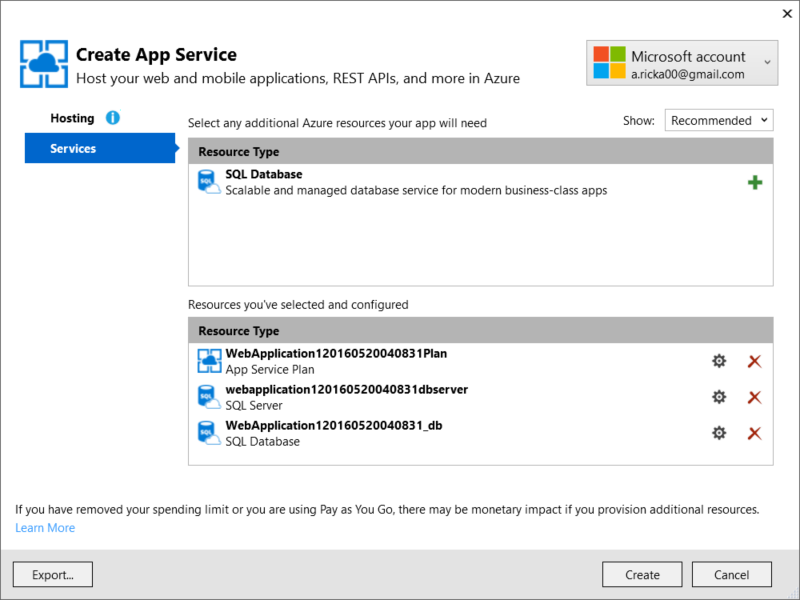Viewport: 800px width, 600px height.
Task: Click the SQL Database description text
Action: [x=416, y=190]
